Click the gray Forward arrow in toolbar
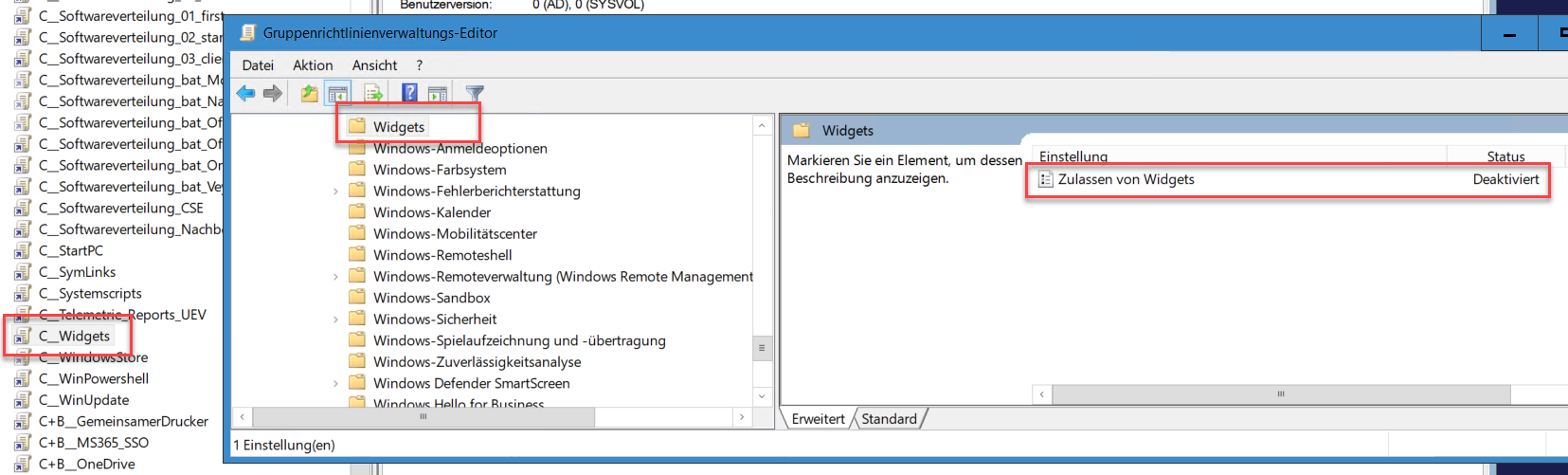The image size is (1568, 475). 273,93
